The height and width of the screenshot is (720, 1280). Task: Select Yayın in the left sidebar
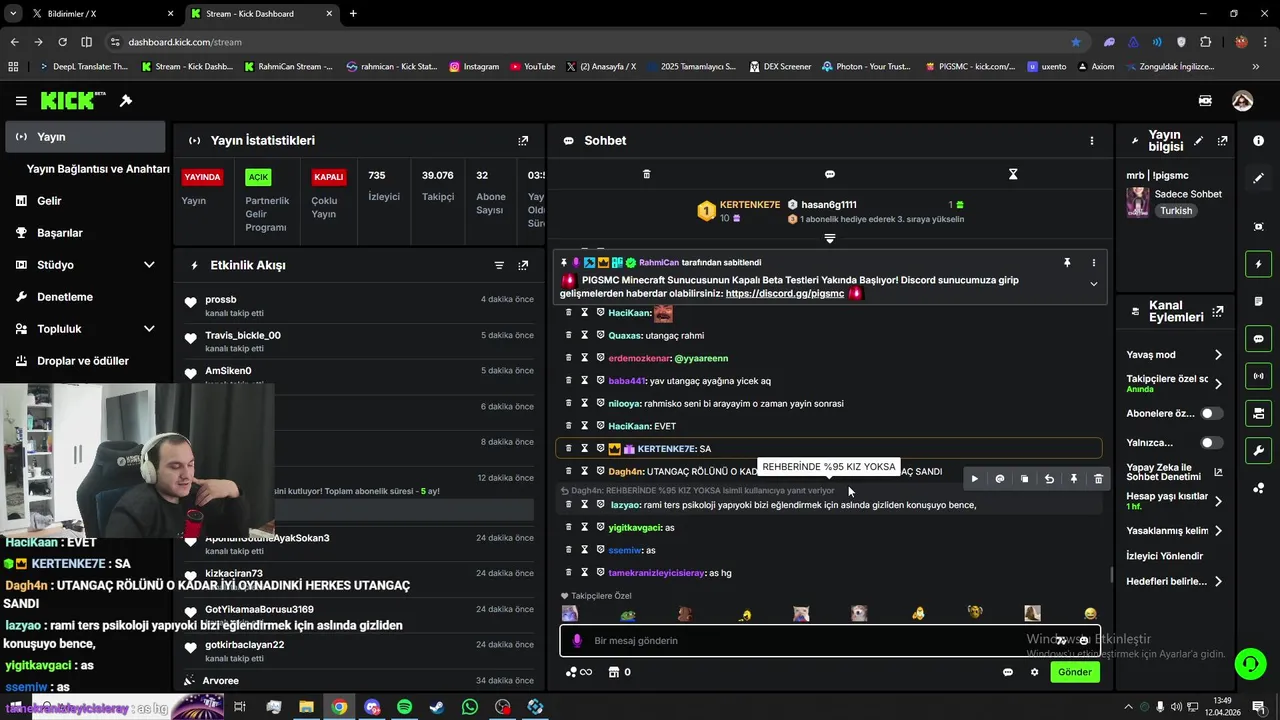click(85, 137)
